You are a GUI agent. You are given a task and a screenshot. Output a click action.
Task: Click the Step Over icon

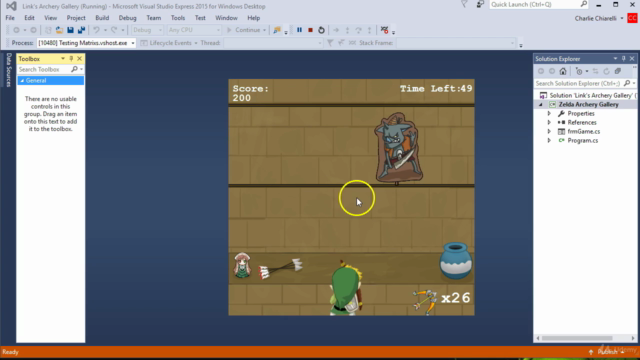[x=358, y=30]
